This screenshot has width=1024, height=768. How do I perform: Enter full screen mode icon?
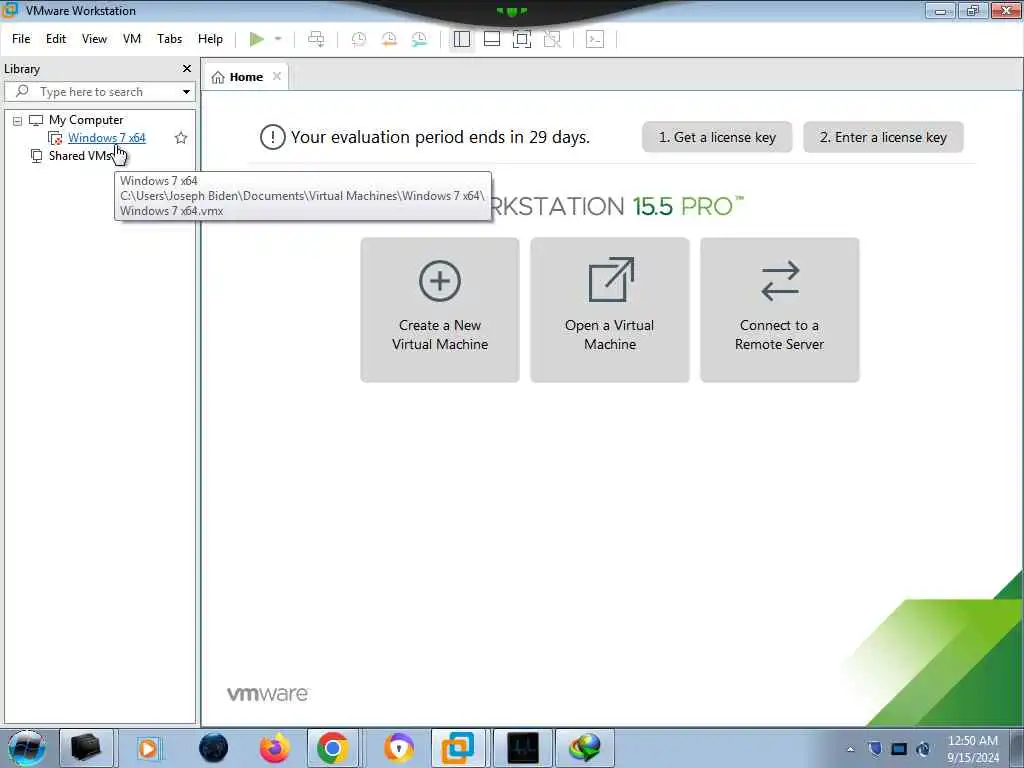(522, 39)
